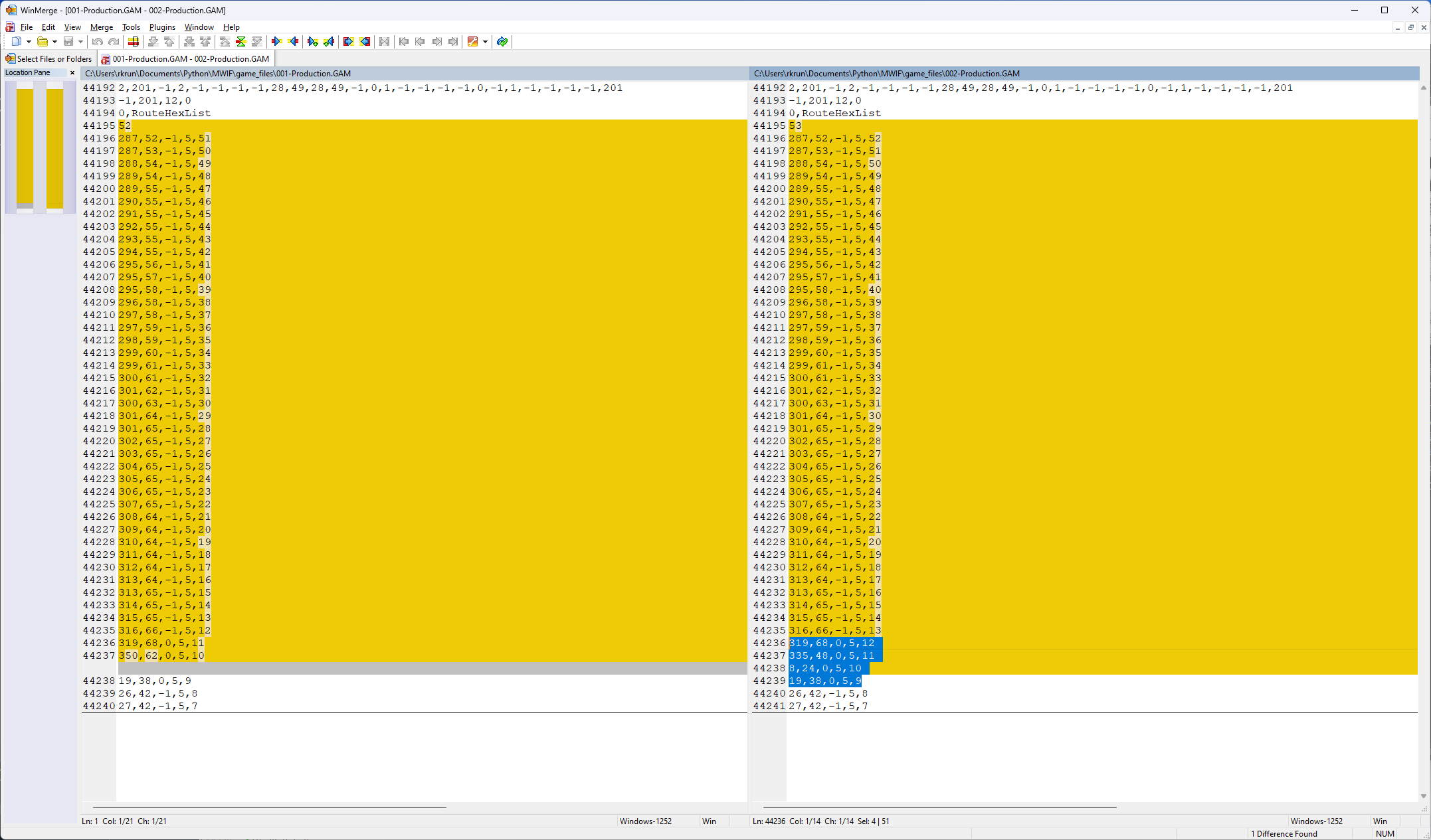Click line 44195 value 52 in left pane
1431x840 pixels.
pos(125,126)
